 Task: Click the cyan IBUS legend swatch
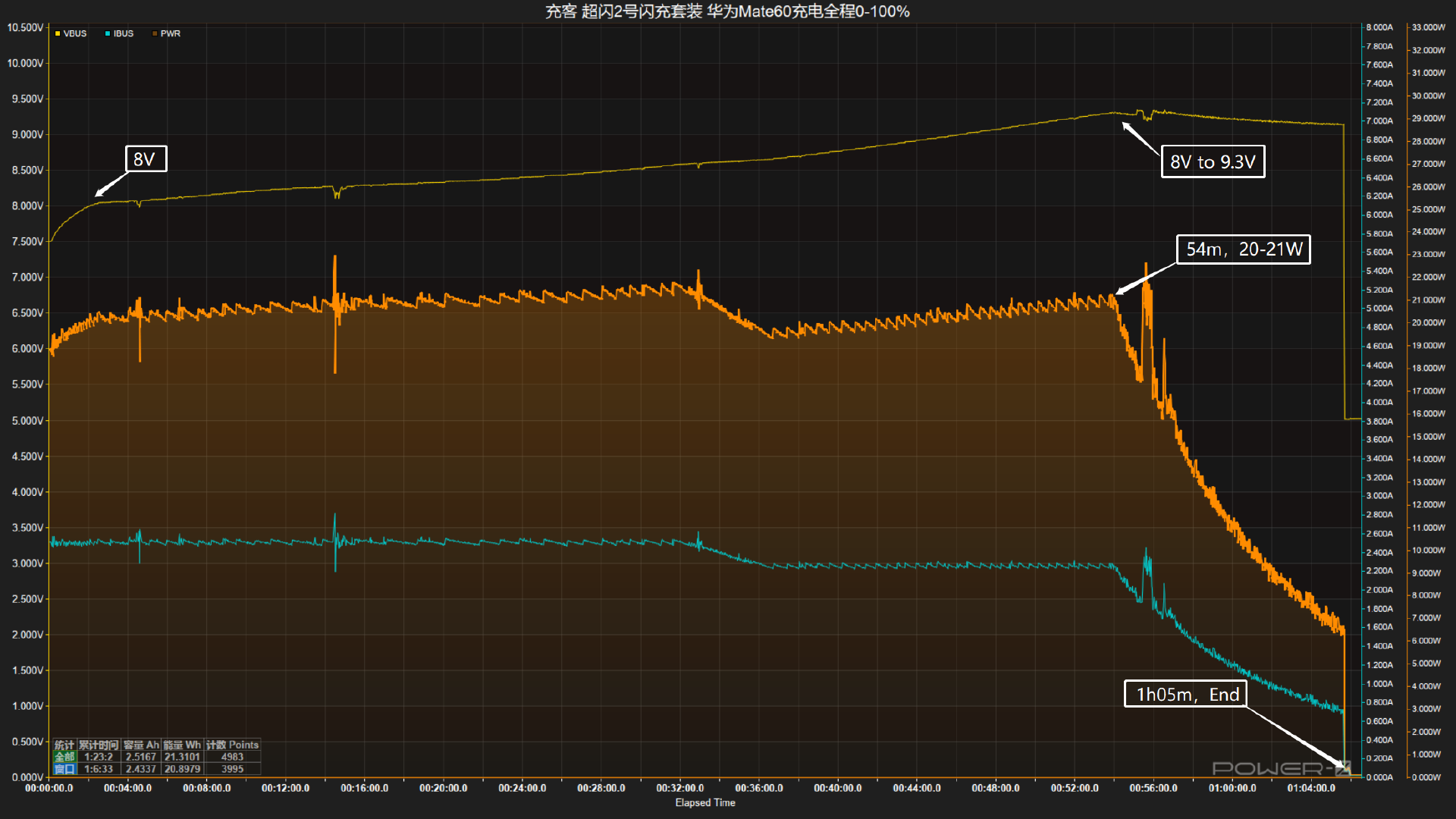tap(108, 33)
